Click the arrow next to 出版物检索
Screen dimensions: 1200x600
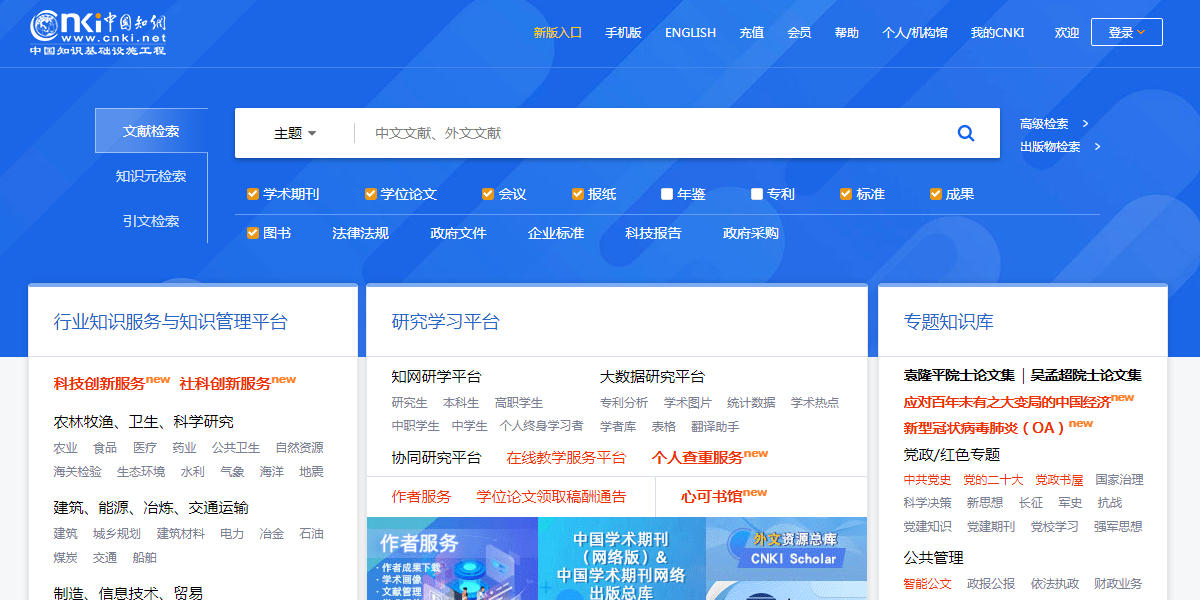click(1097, 147)
